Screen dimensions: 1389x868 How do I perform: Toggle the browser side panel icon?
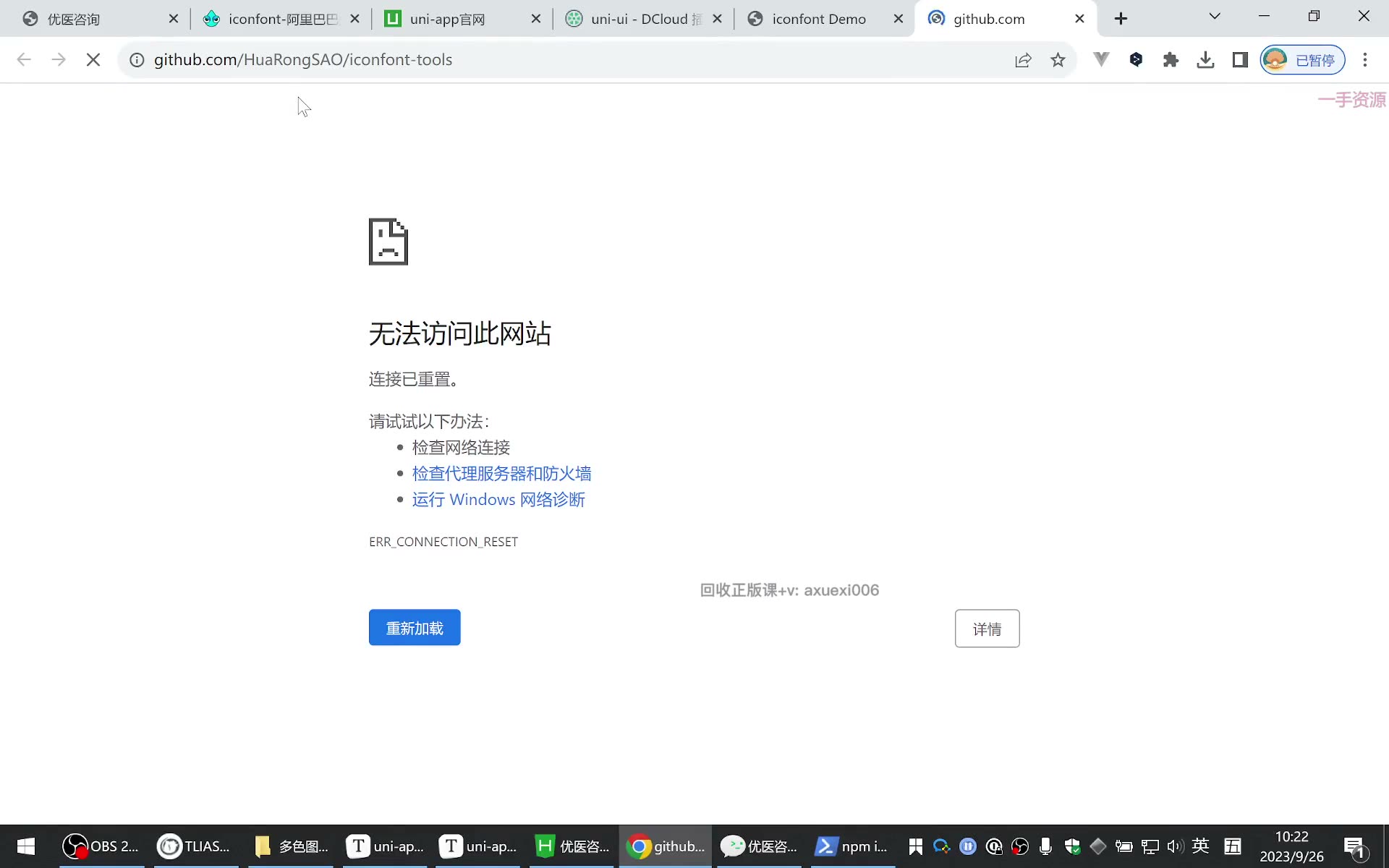(1240, 60)
